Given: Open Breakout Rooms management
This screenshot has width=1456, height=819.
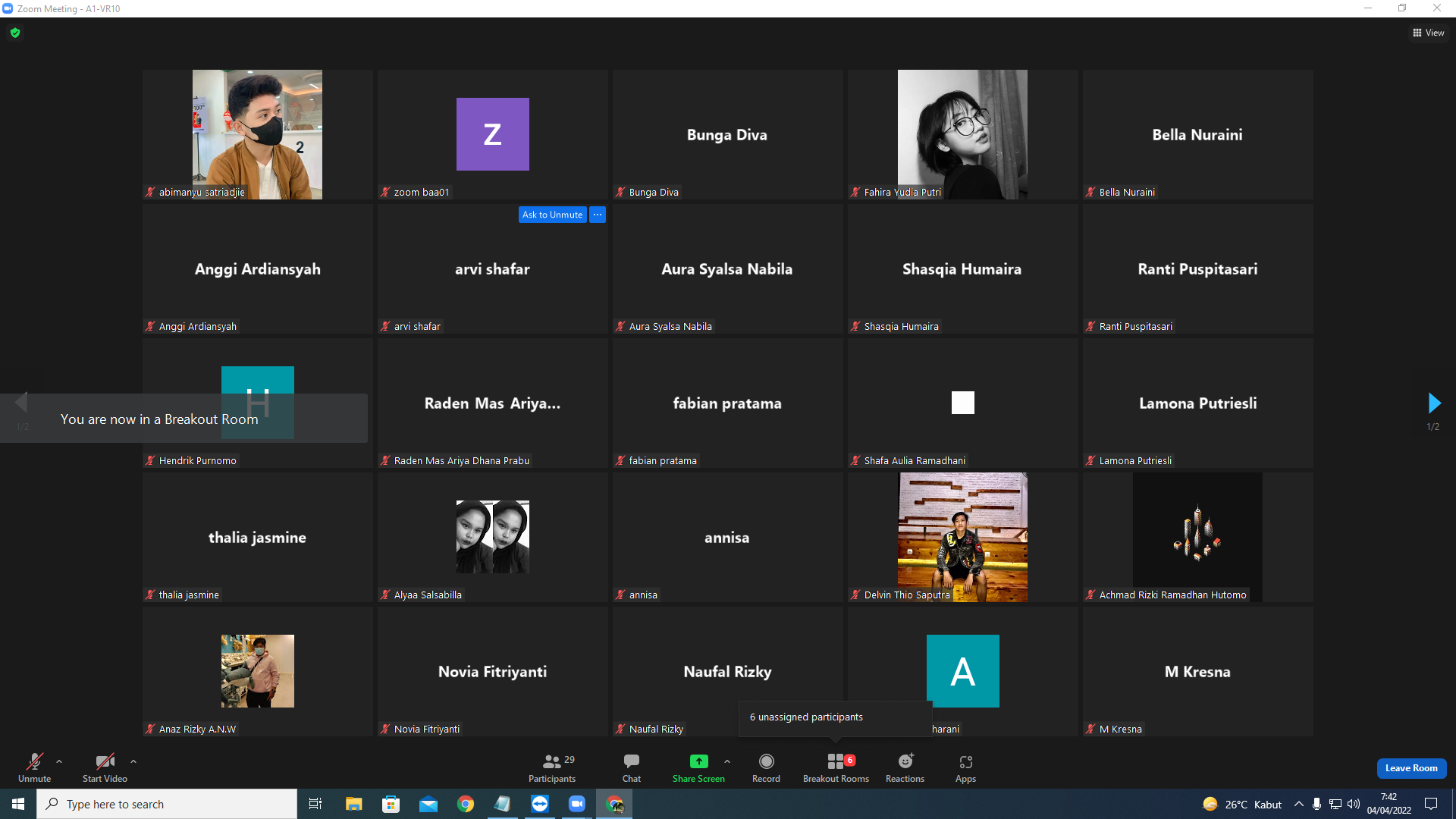Looking at the screenshot, I should tap(836, 767).
